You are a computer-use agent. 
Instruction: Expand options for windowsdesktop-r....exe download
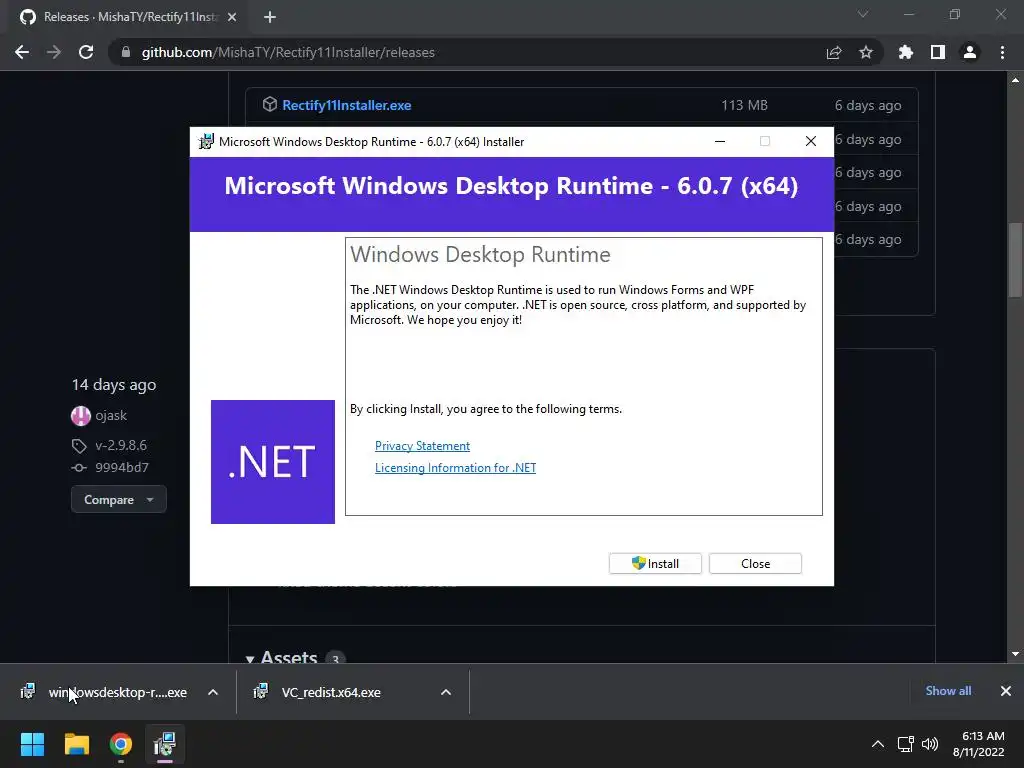click(213, 692)
